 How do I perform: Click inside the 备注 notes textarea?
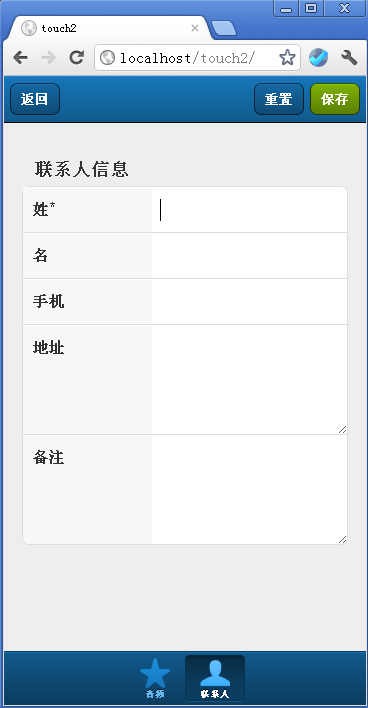[x=249, y=489]
